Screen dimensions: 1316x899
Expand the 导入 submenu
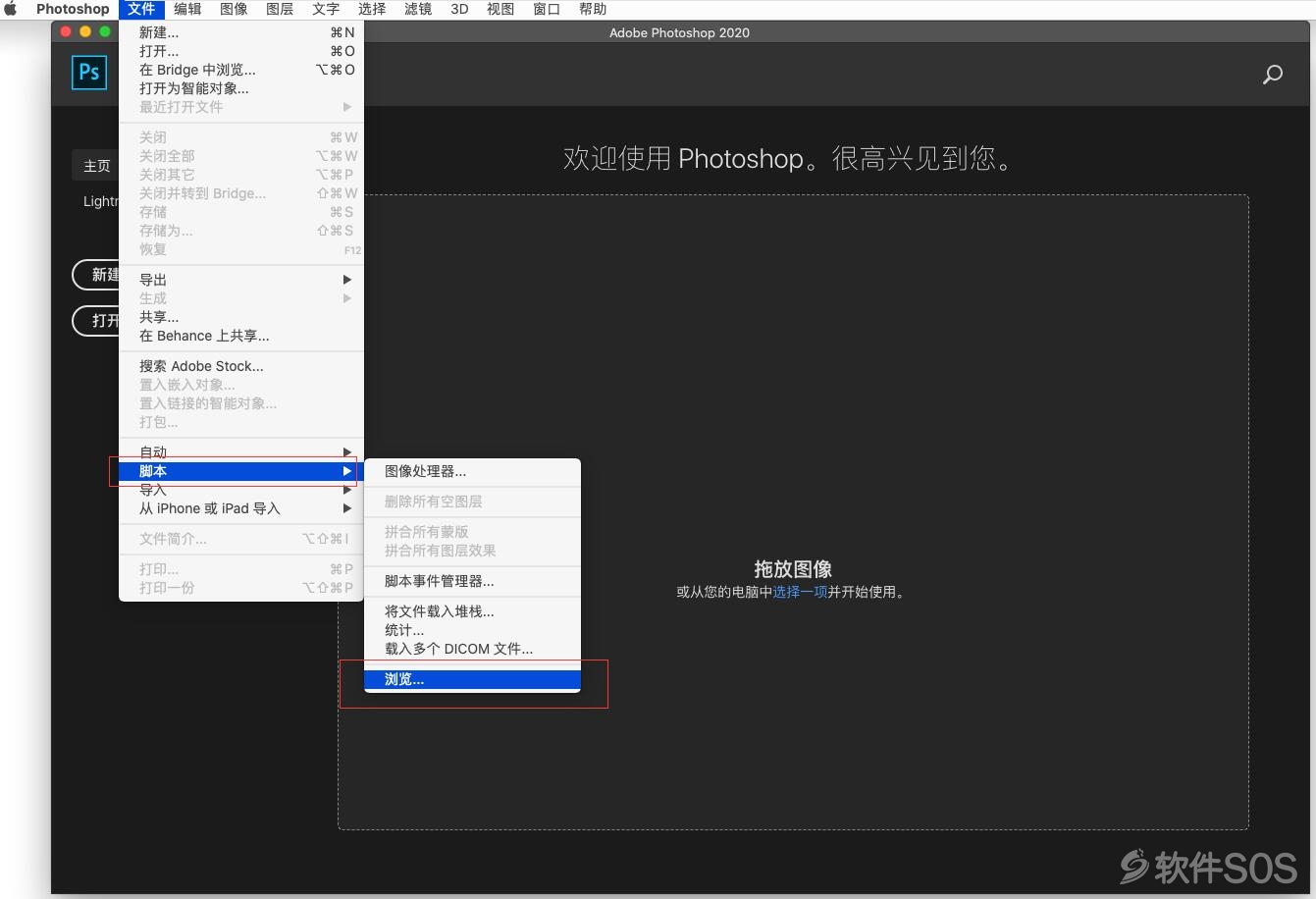(x=241, y=490)
